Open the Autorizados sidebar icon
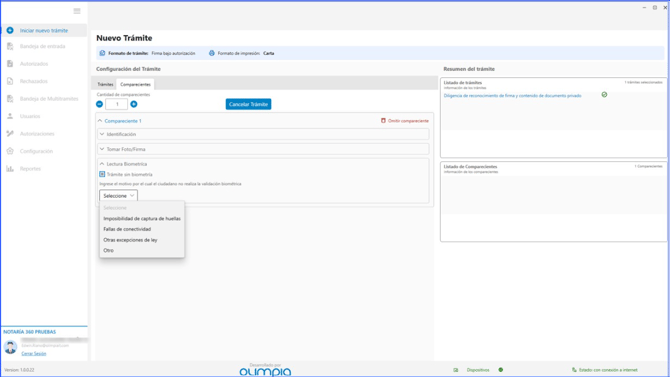Image resolution: width=670 pixels, height=377 pixels. coord(10,64)
